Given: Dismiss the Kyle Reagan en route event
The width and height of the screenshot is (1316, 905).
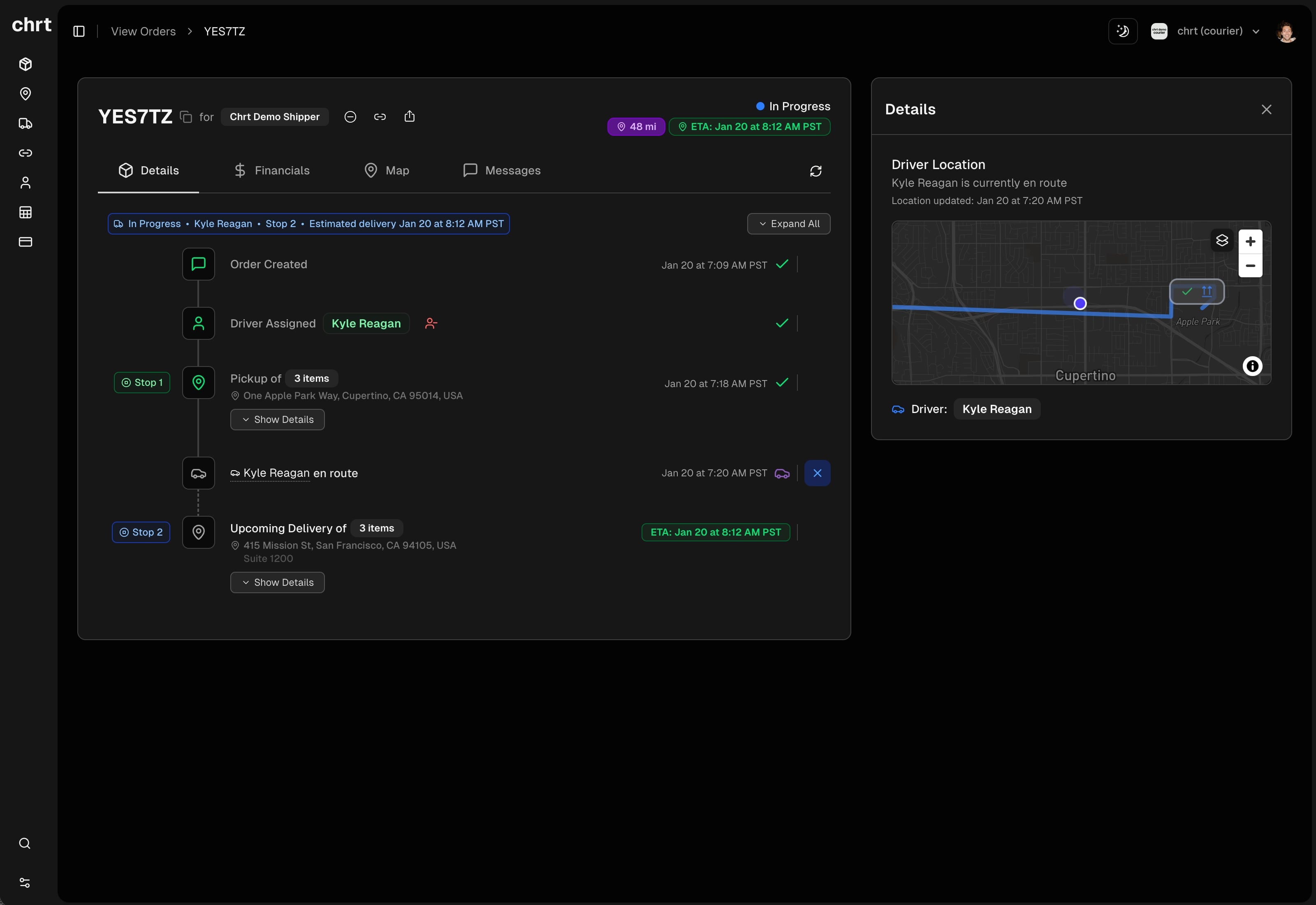Looking at the screenshot, I should [x=817, y=473].
